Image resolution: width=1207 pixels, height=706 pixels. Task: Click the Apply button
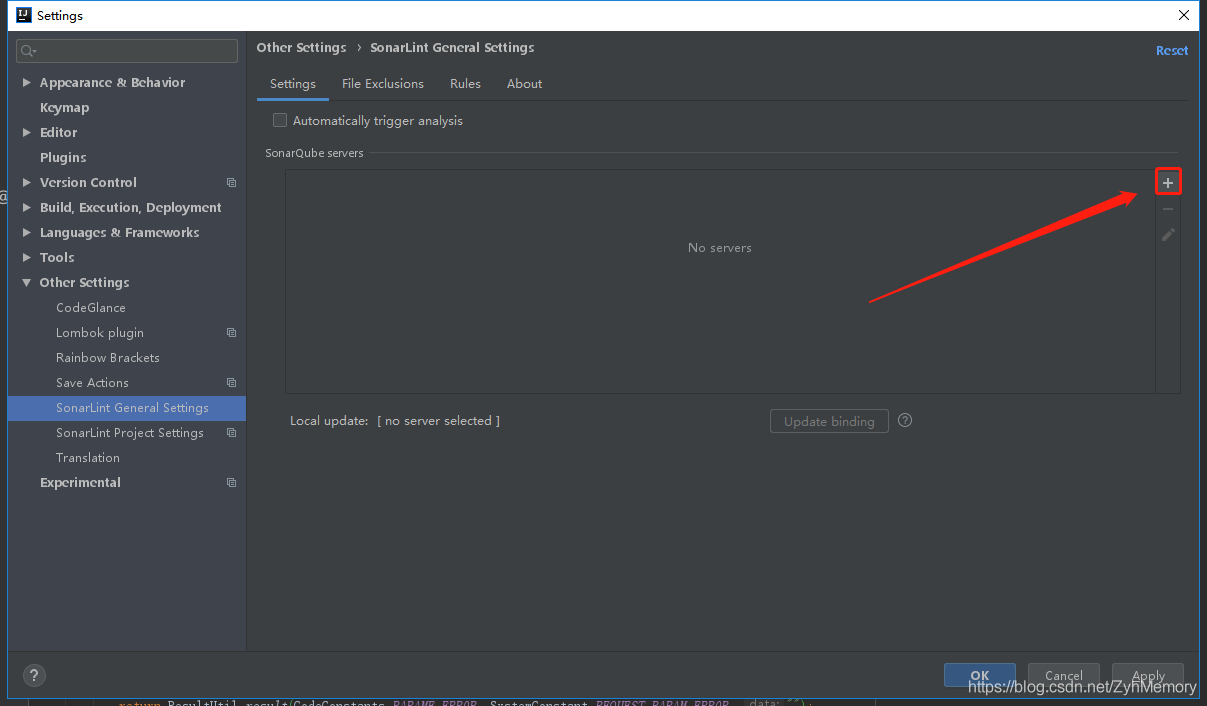pyautogui.click(x=1148, y=675)
